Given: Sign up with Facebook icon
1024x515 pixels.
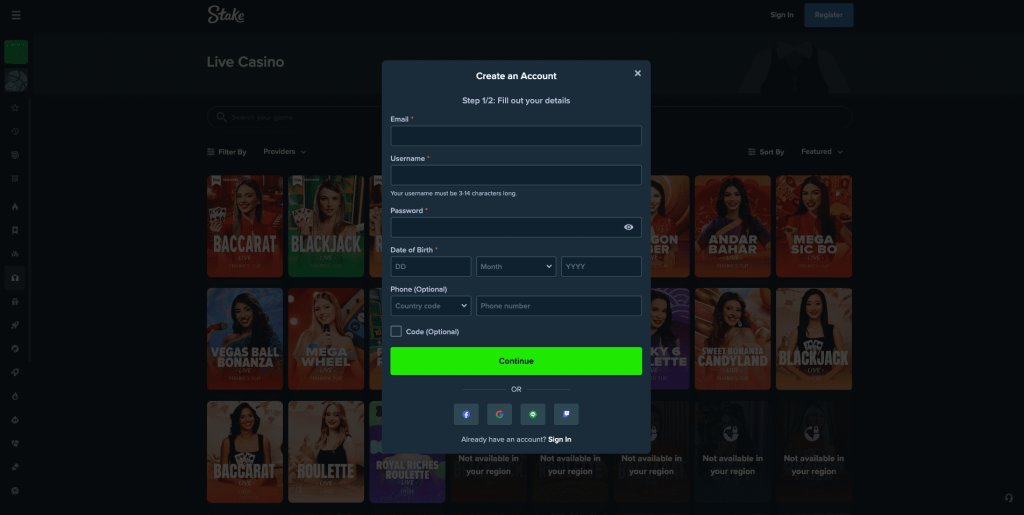Looking at the screenshot, I should (x=466, y=414).
